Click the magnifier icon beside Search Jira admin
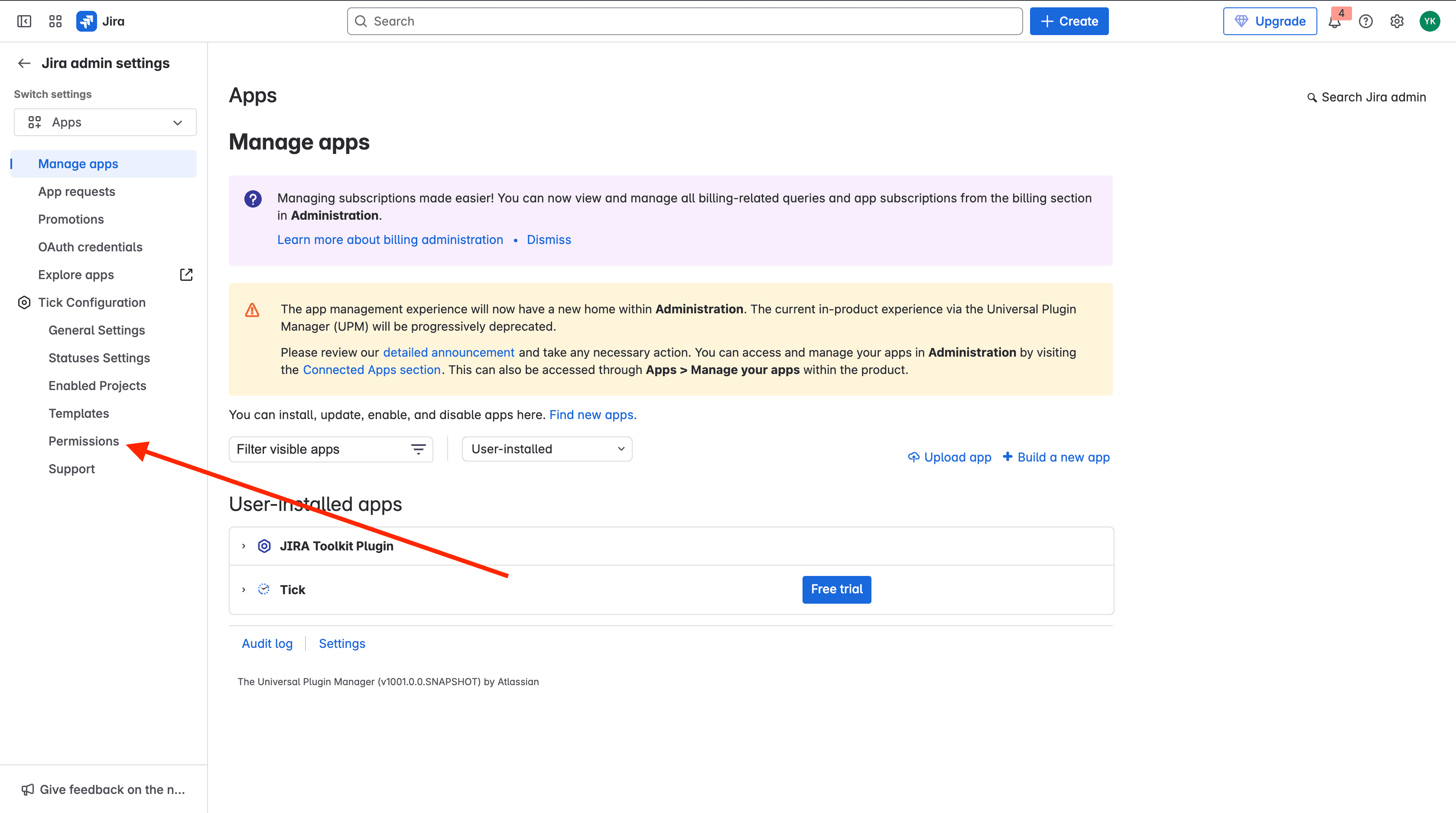The width and height of the screenshot is (1456, 813). 1312,98
